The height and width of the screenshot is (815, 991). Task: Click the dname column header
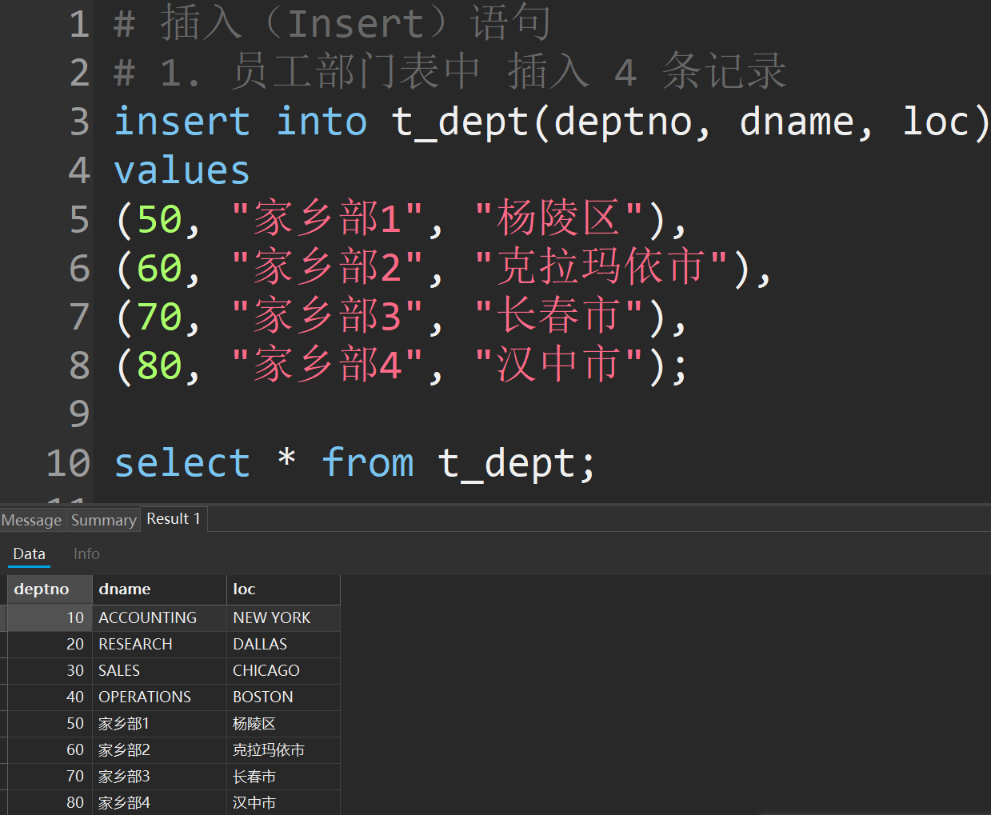pos(159,589)
